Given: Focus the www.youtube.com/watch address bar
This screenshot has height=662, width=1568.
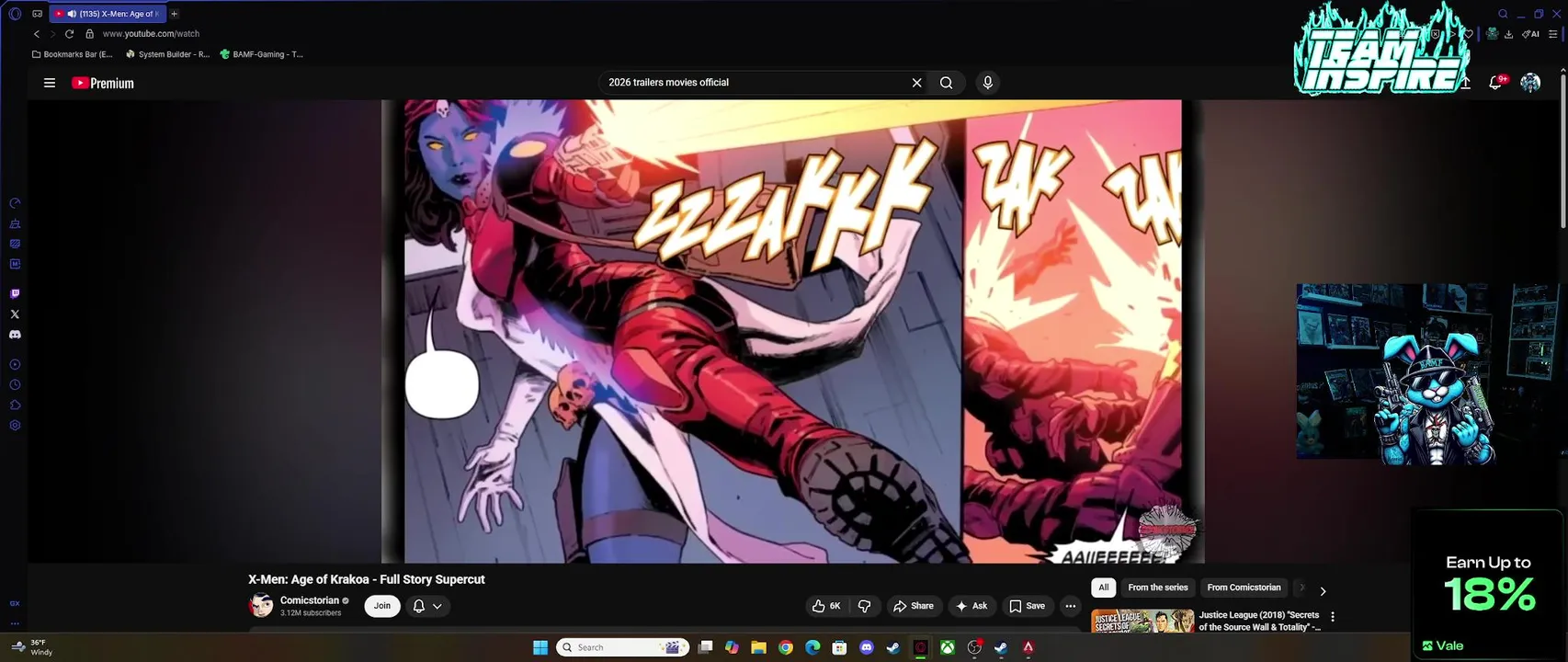Looking at the screenshot, I should (x=151, y=34).
